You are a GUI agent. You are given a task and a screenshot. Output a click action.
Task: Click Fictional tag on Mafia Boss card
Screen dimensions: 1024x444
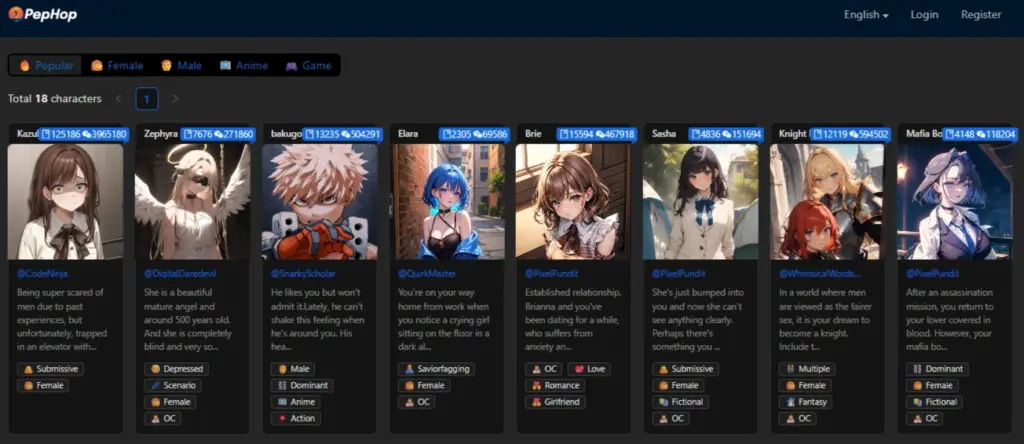pyautogui.click(x=935, y=402)
